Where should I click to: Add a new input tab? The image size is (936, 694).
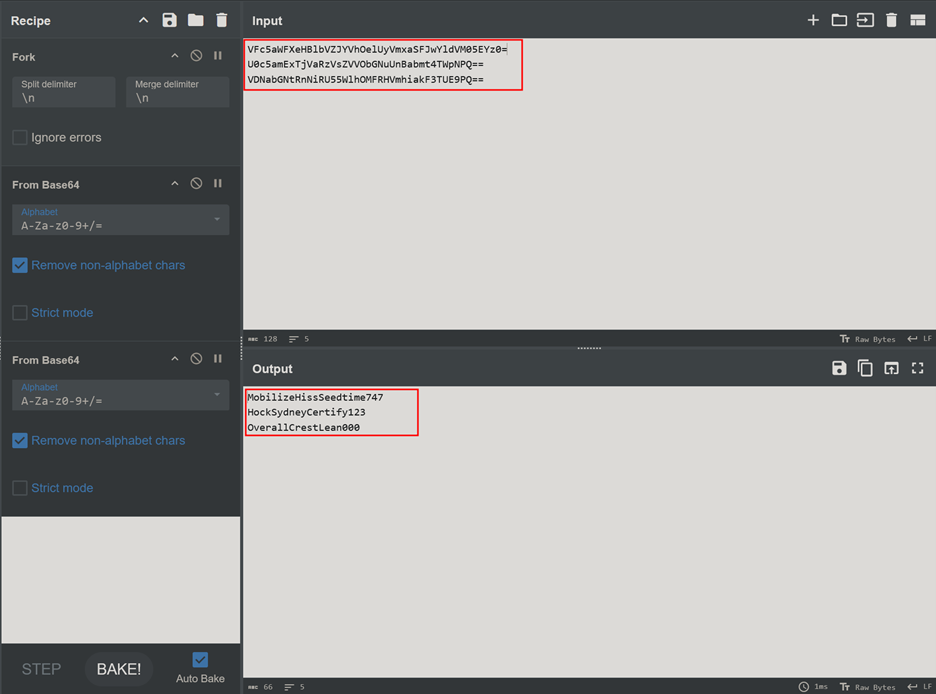point(813,20)
